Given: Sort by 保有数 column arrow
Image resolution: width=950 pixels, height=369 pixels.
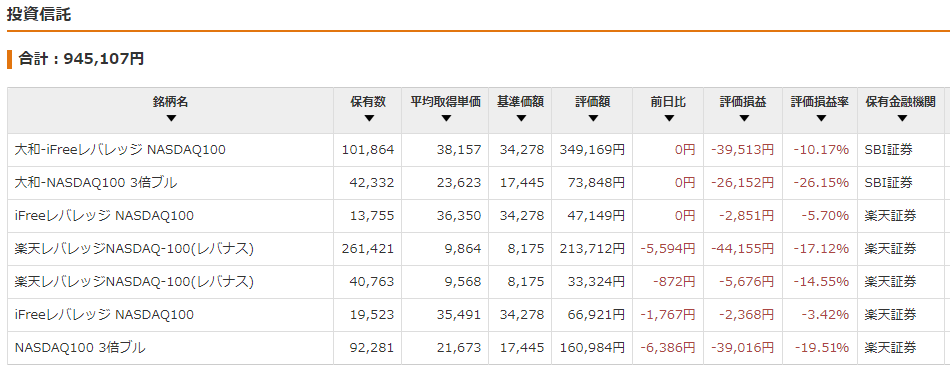Looking at the screenshot, I should (x=368, y=119).
